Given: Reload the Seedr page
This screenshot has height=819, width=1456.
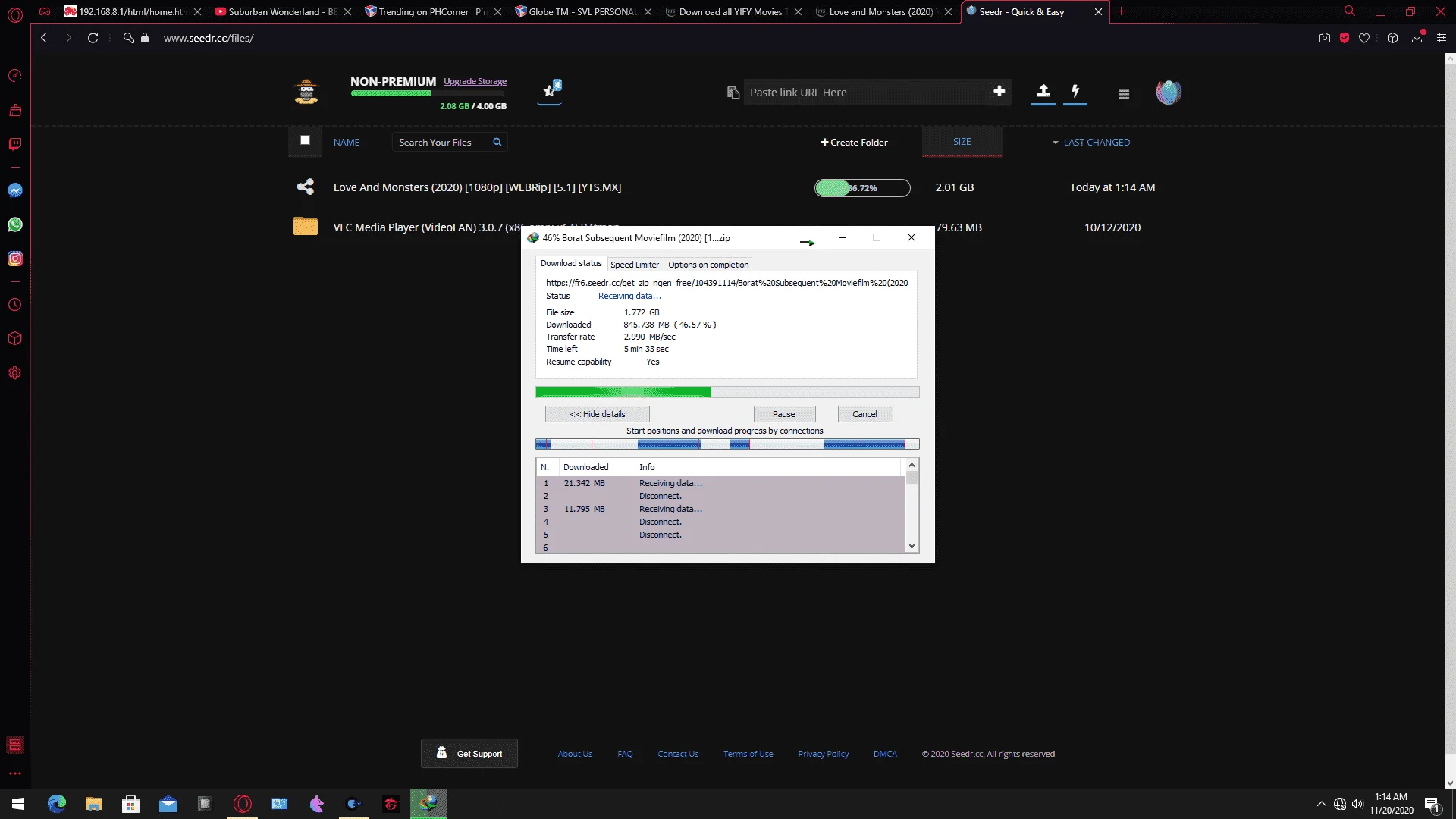Looking at the screenshot, I should point(93,38).
